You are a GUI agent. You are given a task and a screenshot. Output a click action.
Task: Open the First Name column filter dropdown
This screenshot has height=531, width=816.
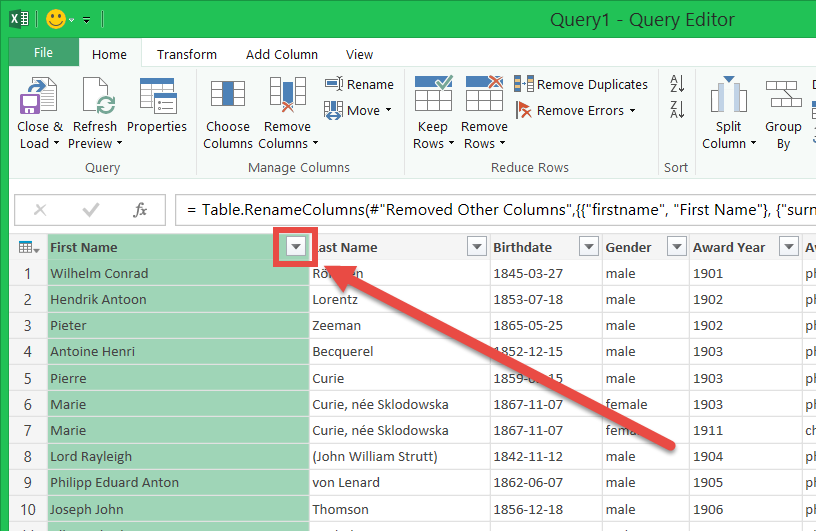pos(295,248)
